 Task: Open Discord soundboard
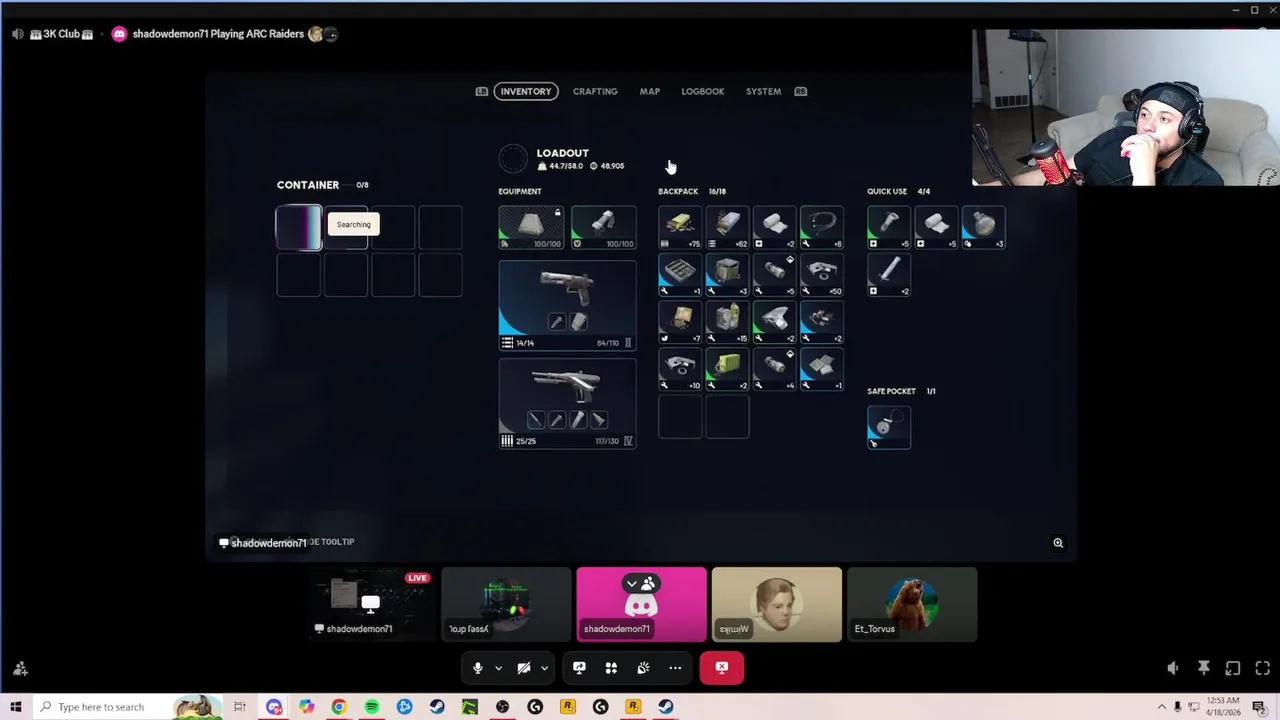[x=643, y=668]
